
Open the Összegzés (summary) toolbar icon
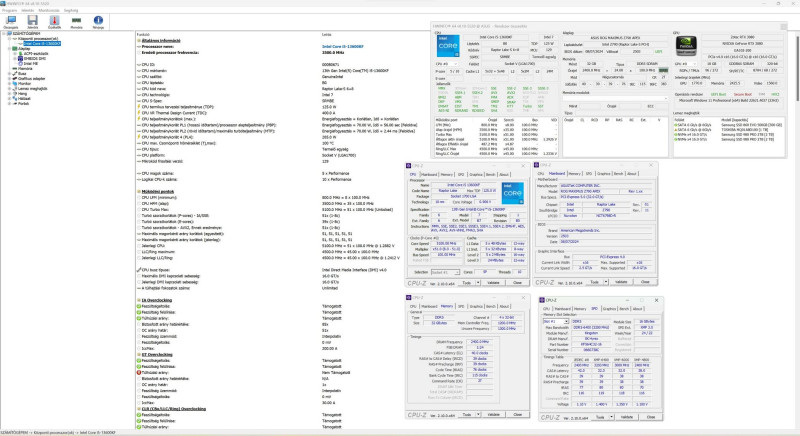coord(11,20)
